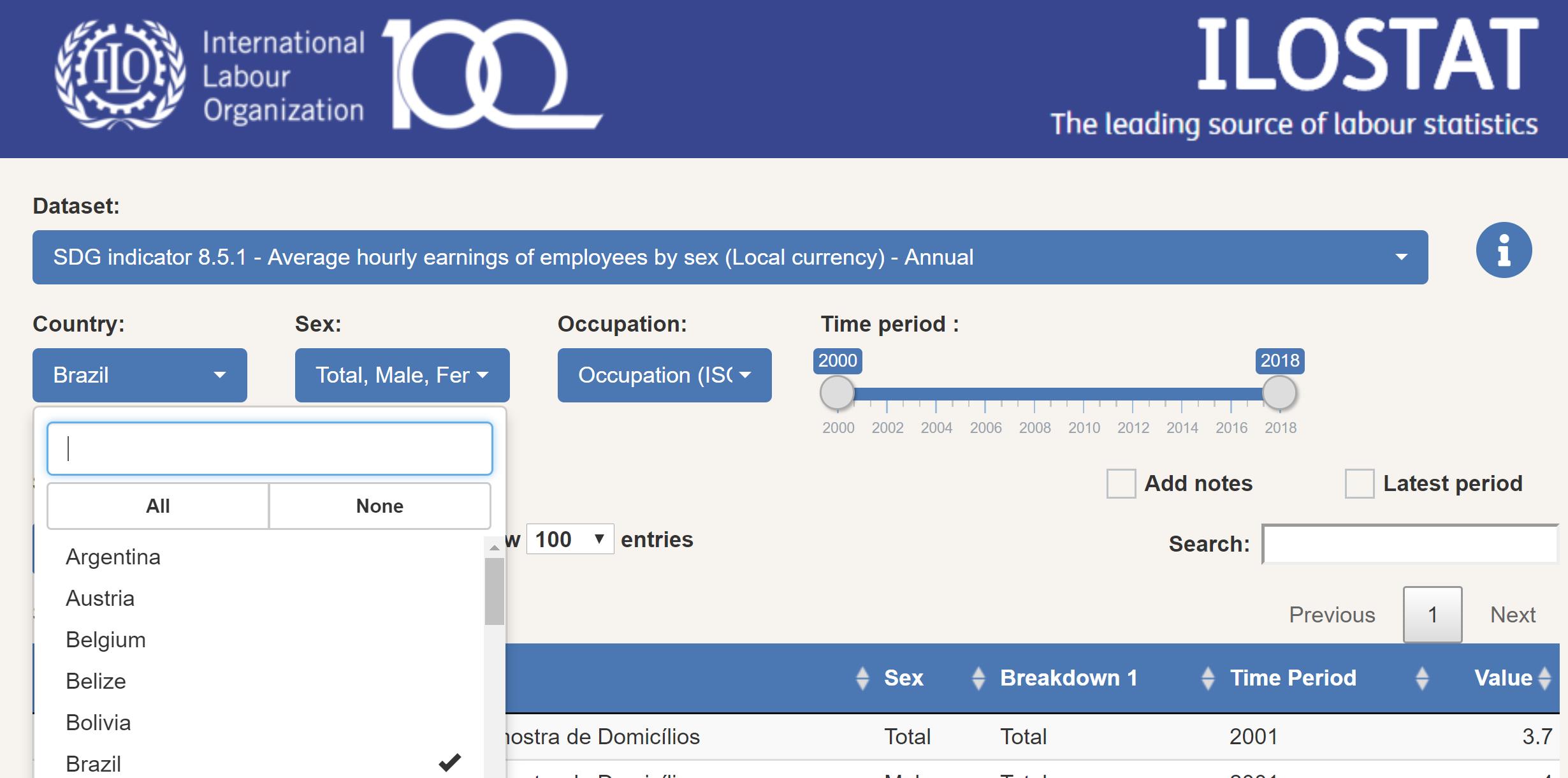Open the Dataset dropdown

pyautogui.click(x=730, y=257)
